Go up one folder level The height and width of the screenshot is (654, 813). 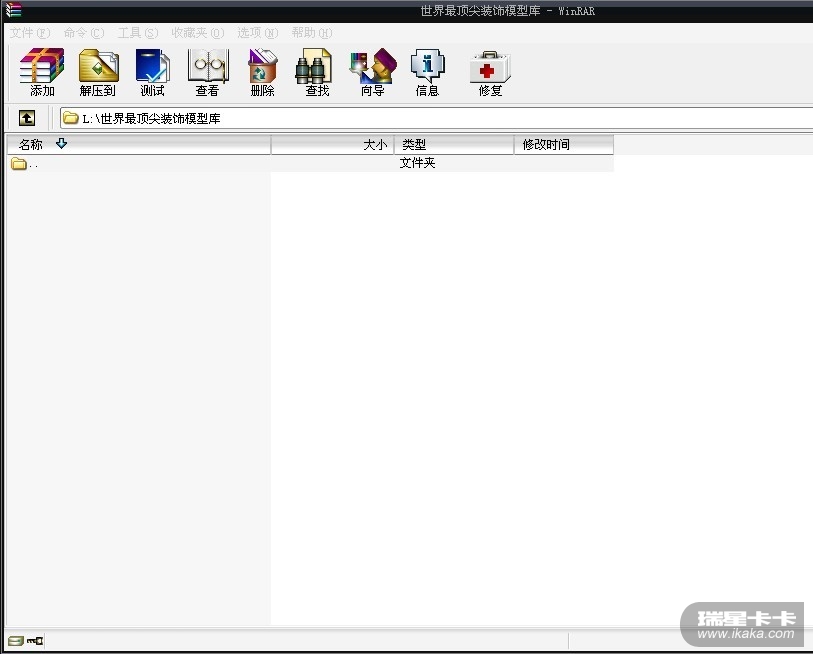(27, 118)
